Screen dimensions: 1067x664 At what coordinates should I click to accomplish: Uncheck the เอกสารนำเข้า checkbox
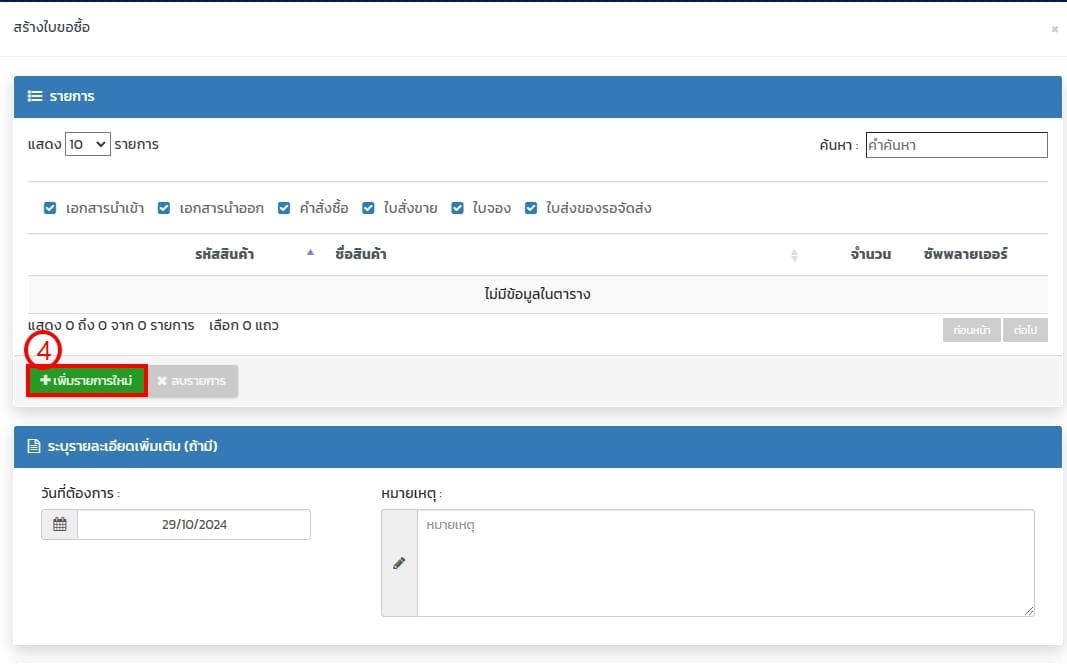(50, 209)
